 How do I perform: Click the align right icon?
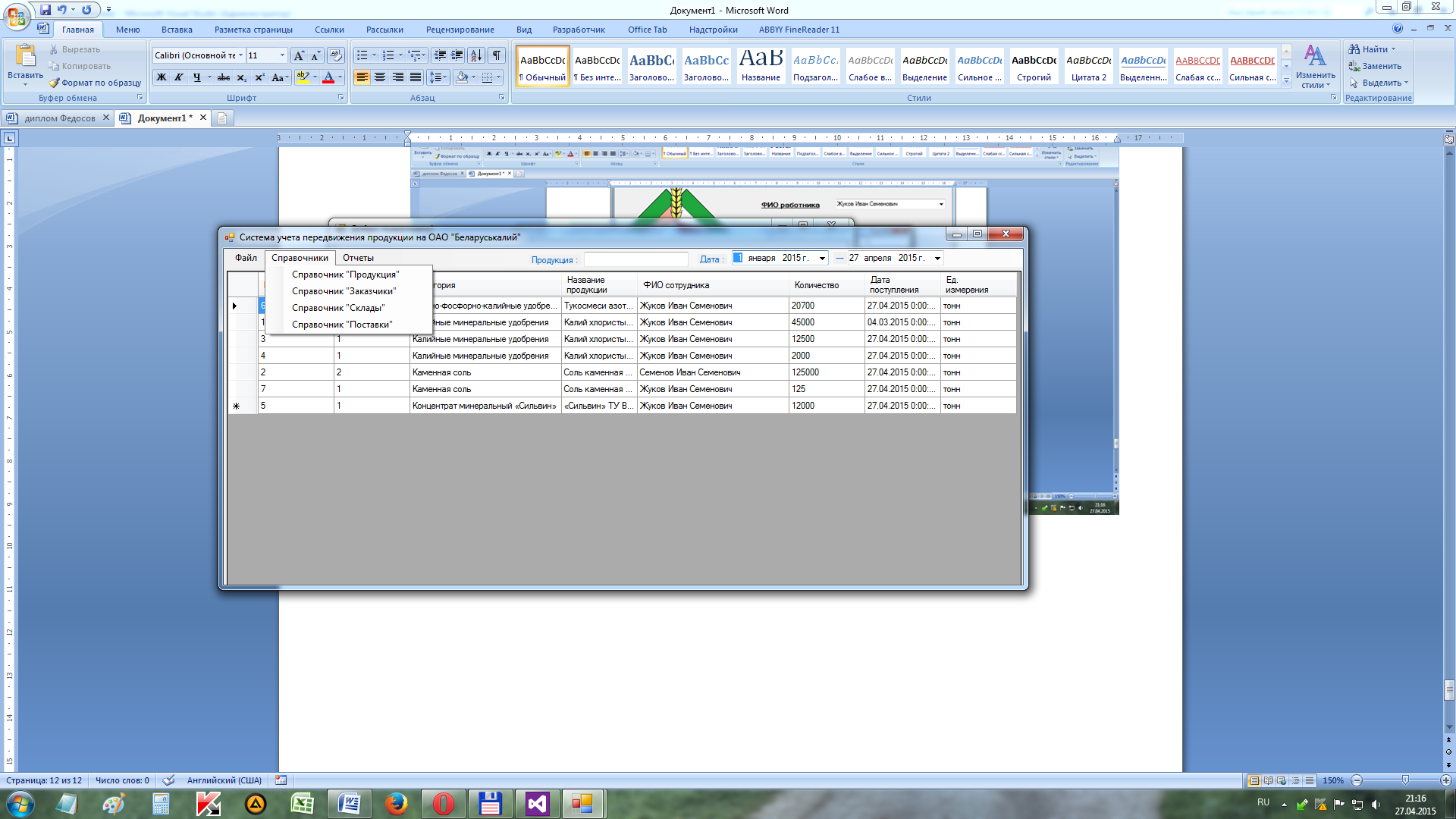(x=398, y=77)
